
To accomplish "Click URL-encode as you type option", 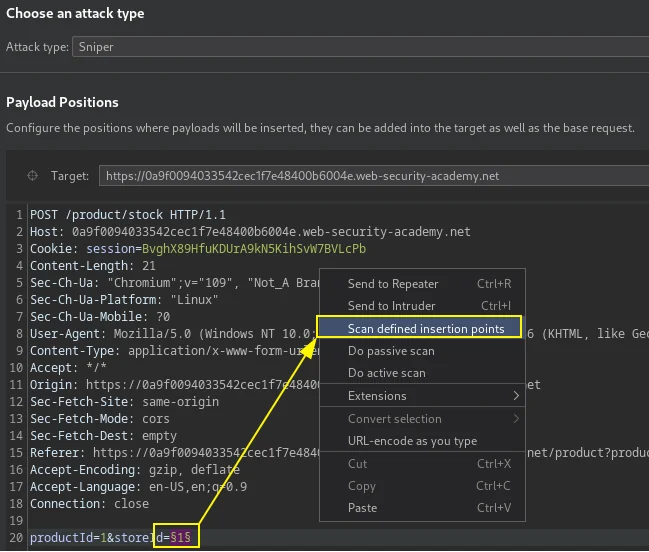I will click(422, 441).
